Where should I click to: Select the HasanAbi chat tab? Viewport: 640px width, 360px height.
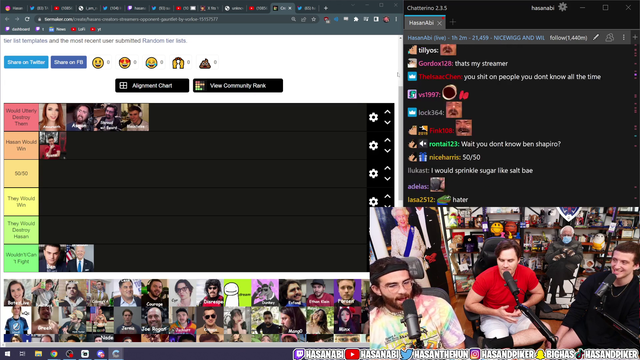(421, 23)
